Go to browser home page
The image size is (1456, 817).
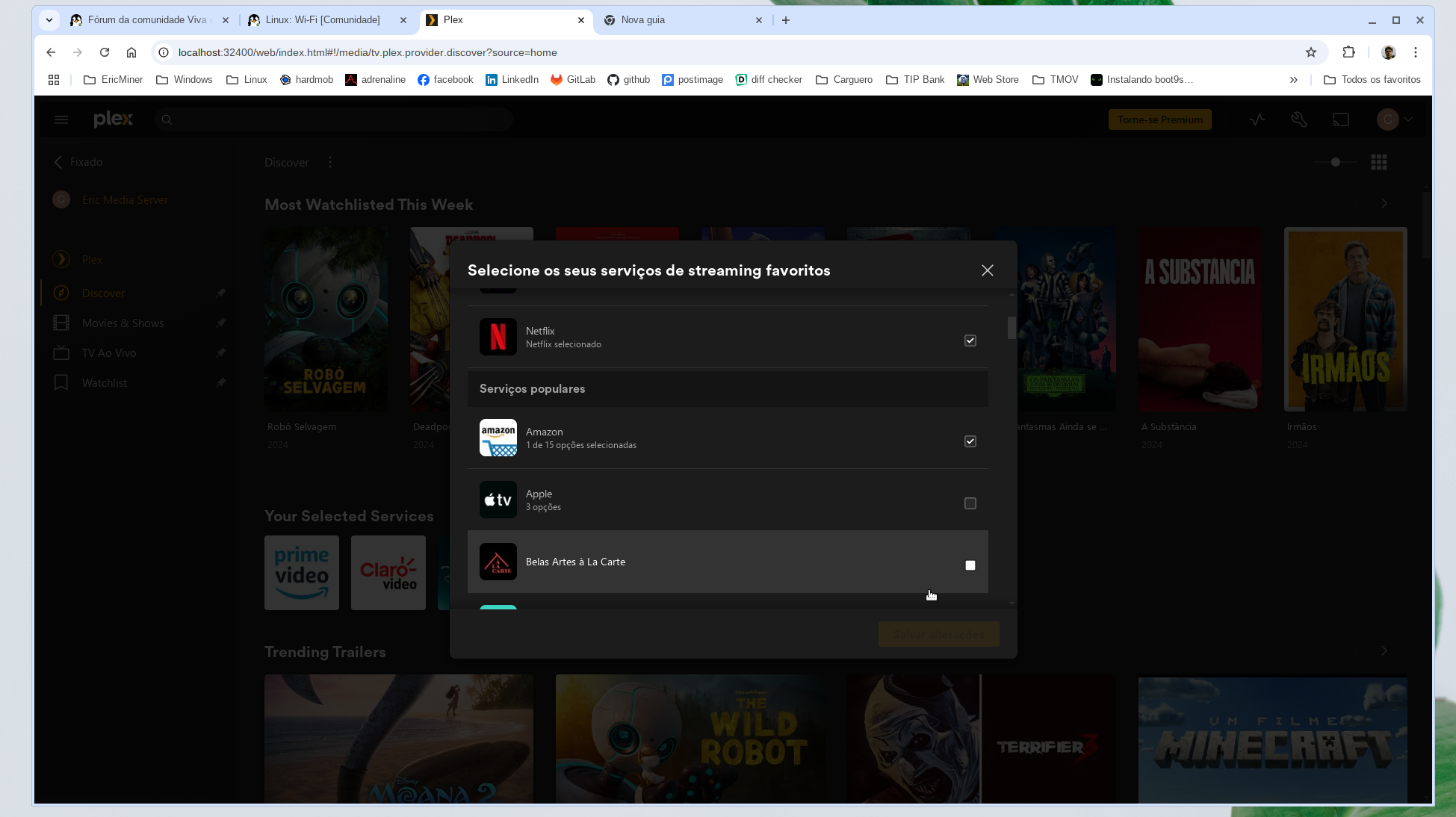[x=131, y=52]
